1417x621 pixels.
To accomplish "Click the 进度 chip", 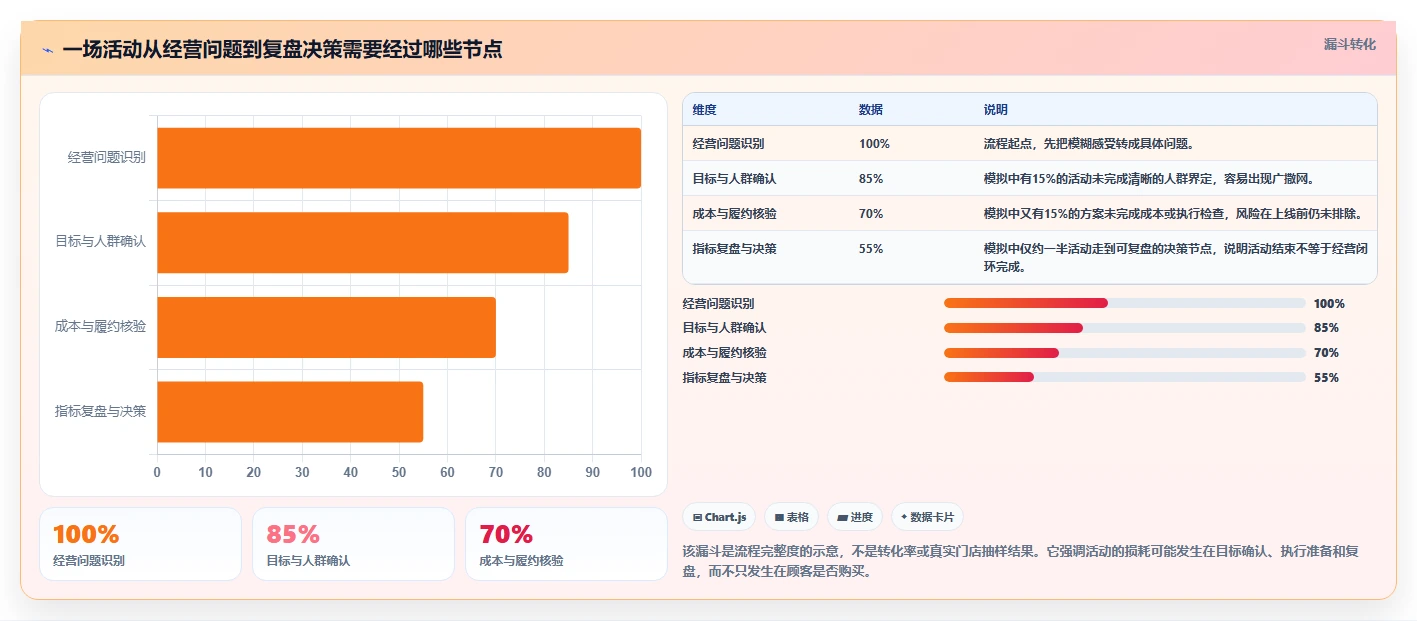I will pyautogui.click(x=855, y=517).
